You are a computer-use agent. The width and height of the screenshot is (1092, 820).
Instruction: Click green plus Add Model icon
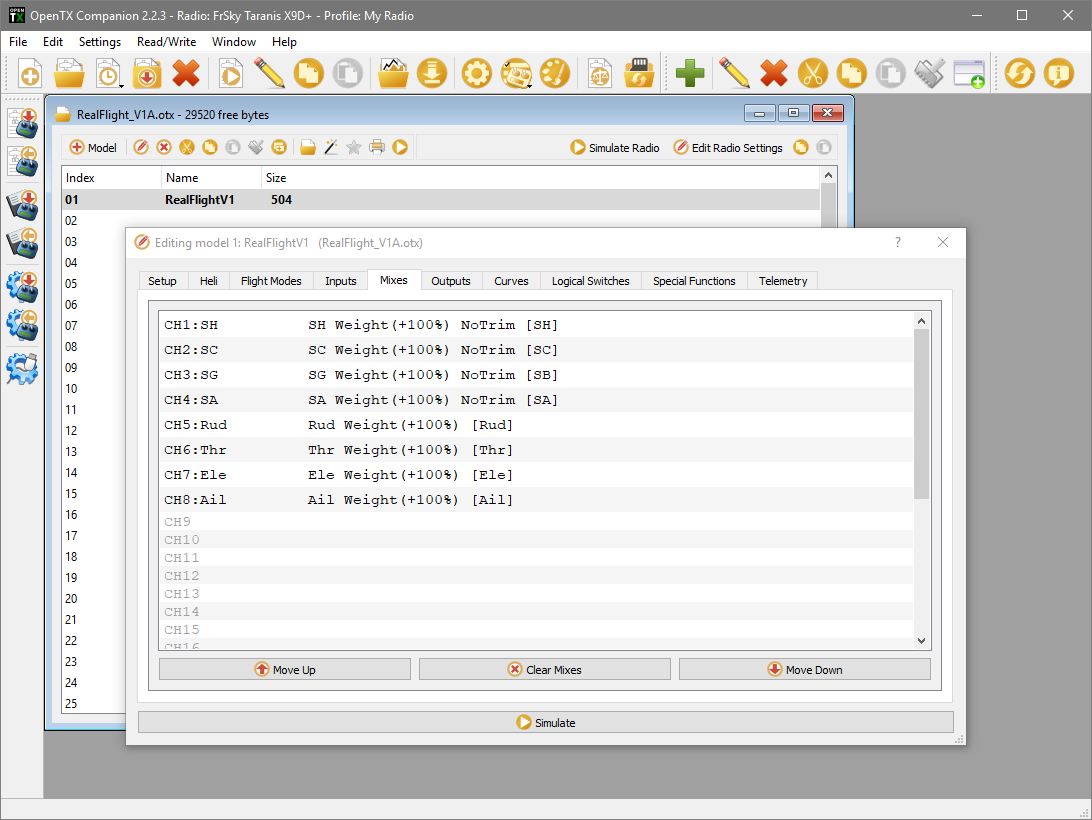tap(690, 73)
